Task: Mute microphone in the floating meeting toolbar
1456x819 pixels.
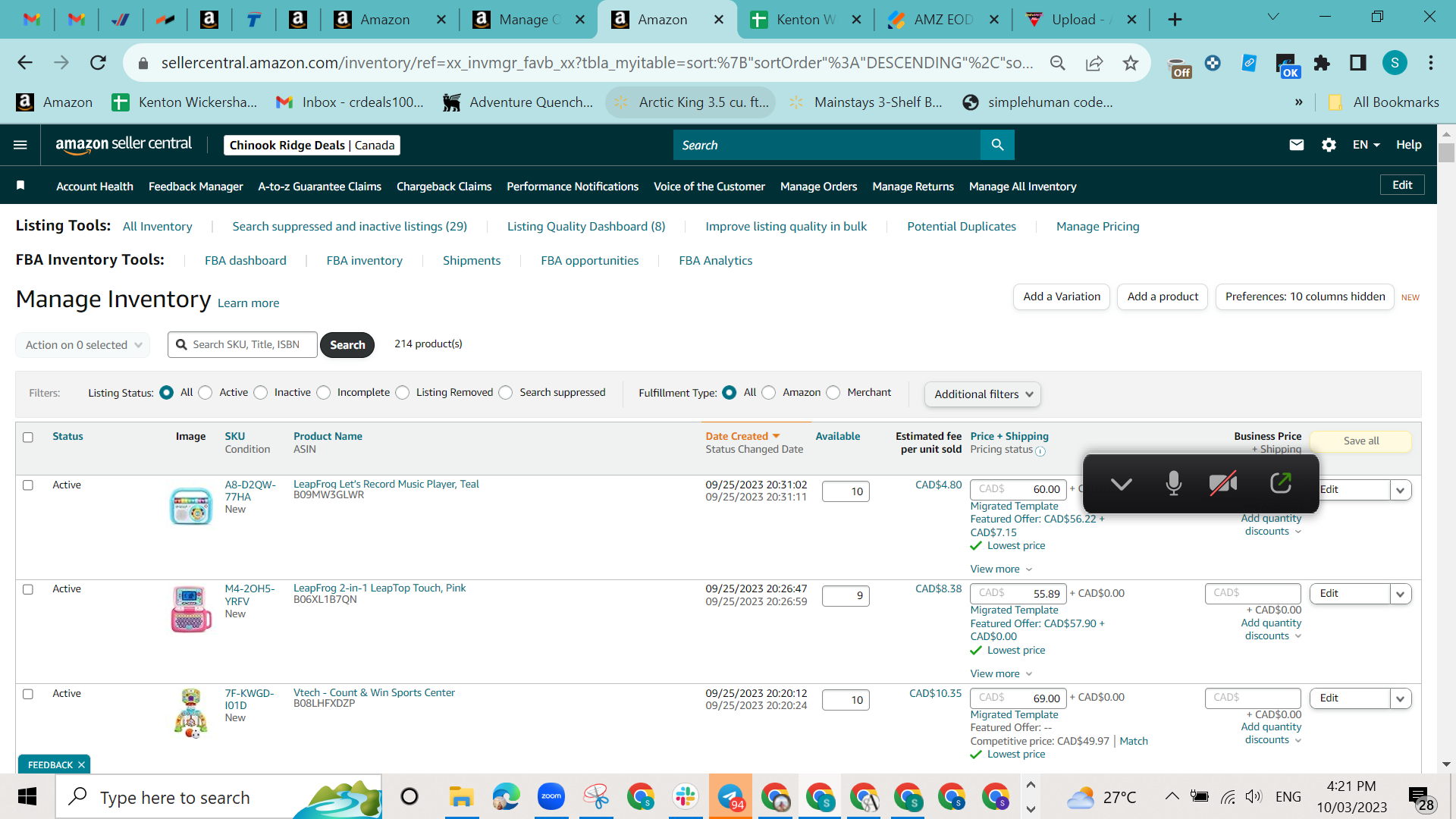Action: (1174, 483)
